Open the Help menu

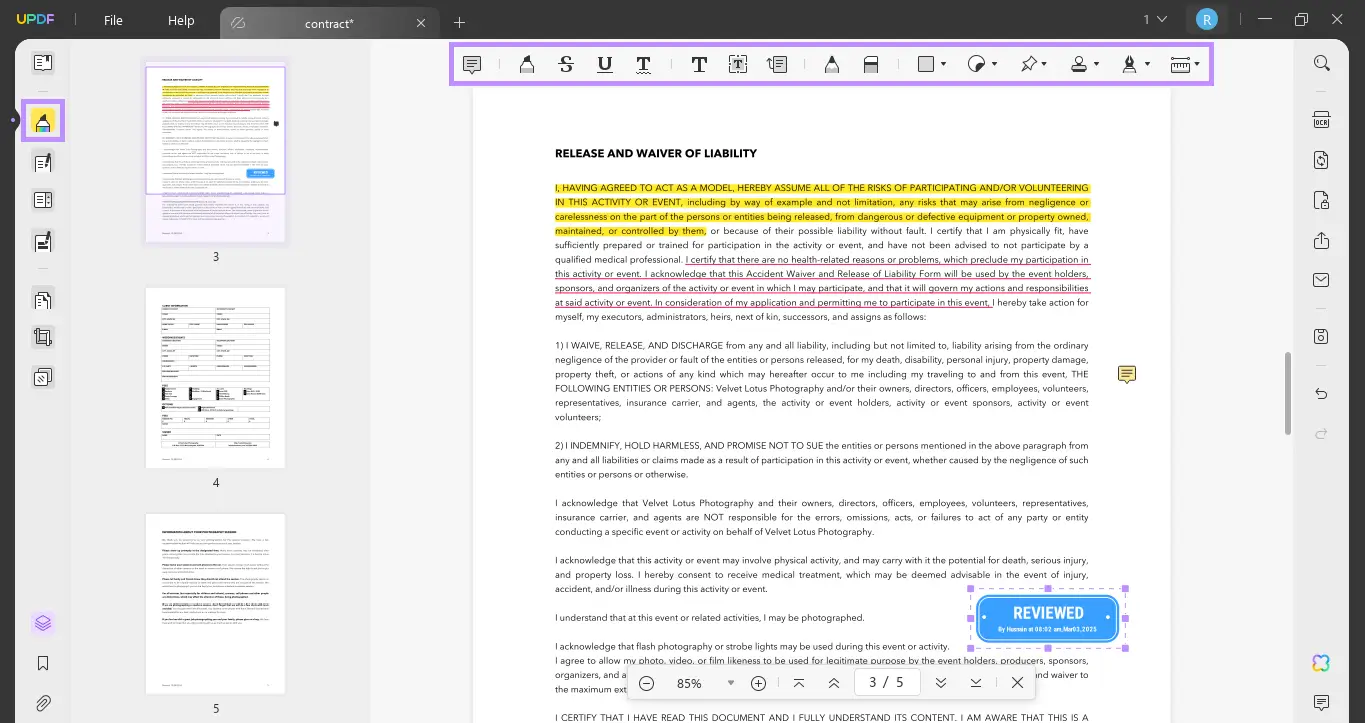(181, 21)
